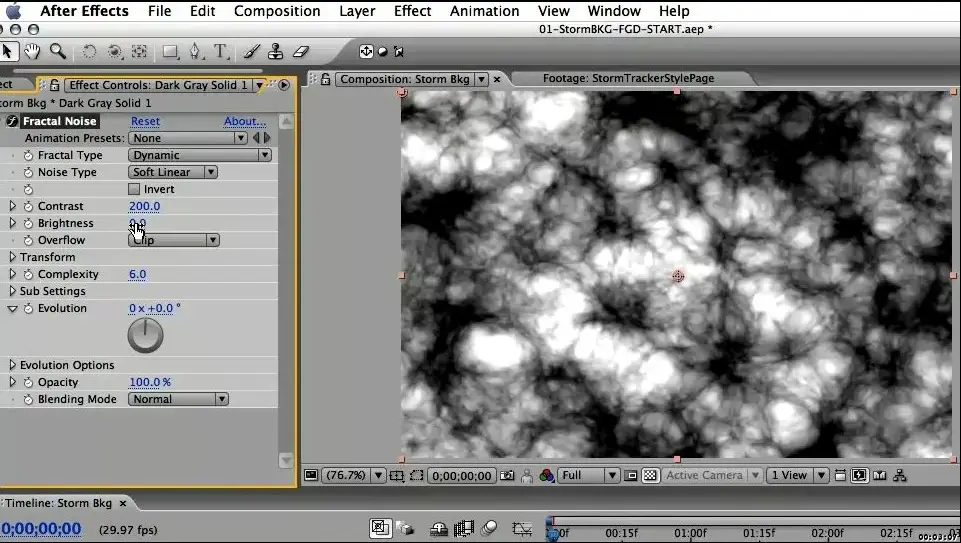Enable the Invert checkbox
Image resolution: width=961 pixels, height=543 pixels.
134,189
